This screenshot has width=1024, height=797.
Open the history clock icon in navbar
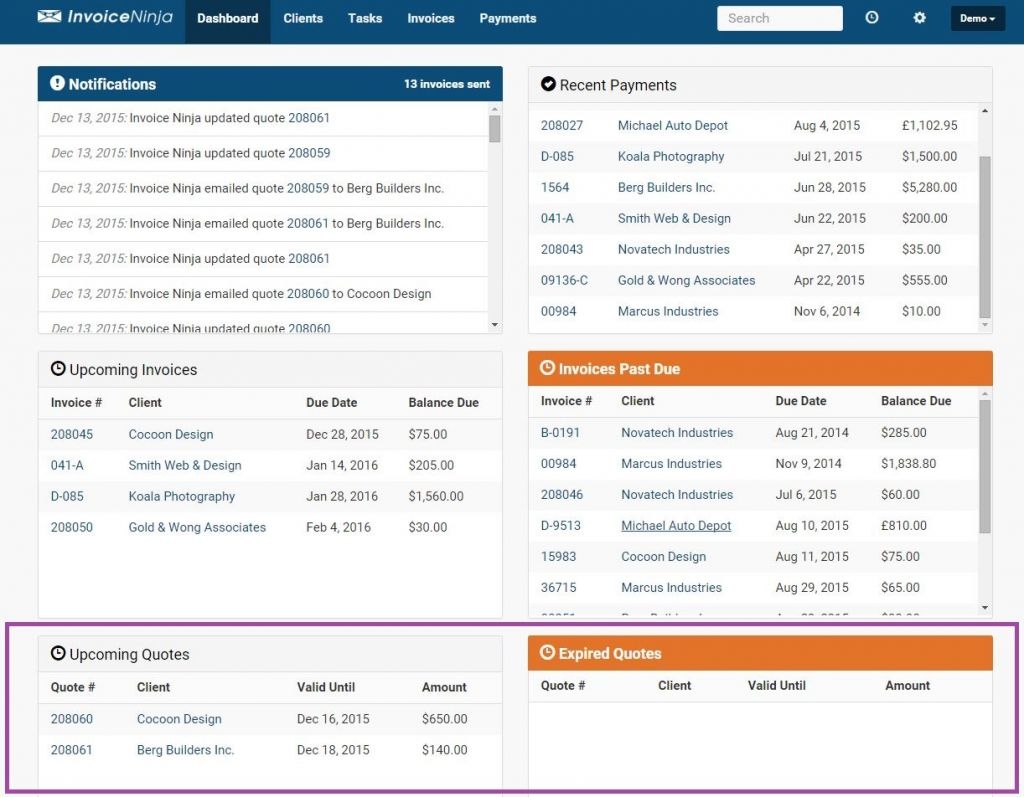point(872,18)
